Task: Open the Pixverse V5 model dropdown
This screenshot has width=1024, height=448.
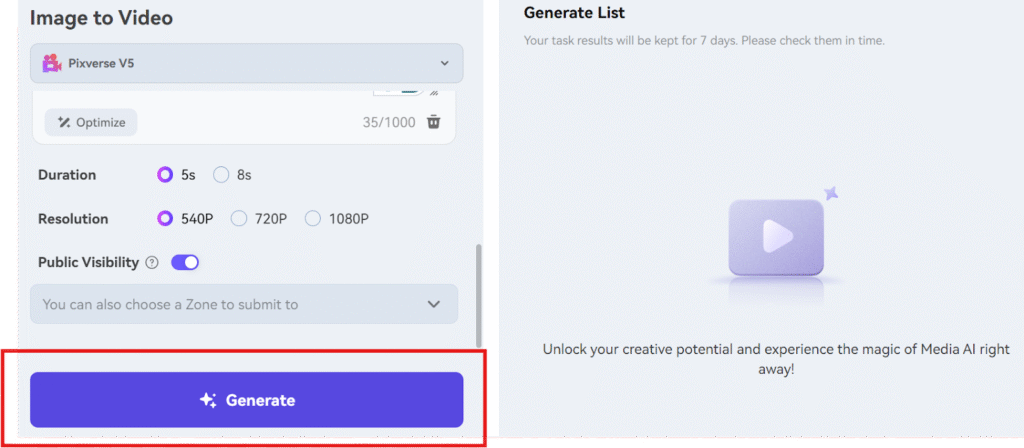Action: (246, 63)
